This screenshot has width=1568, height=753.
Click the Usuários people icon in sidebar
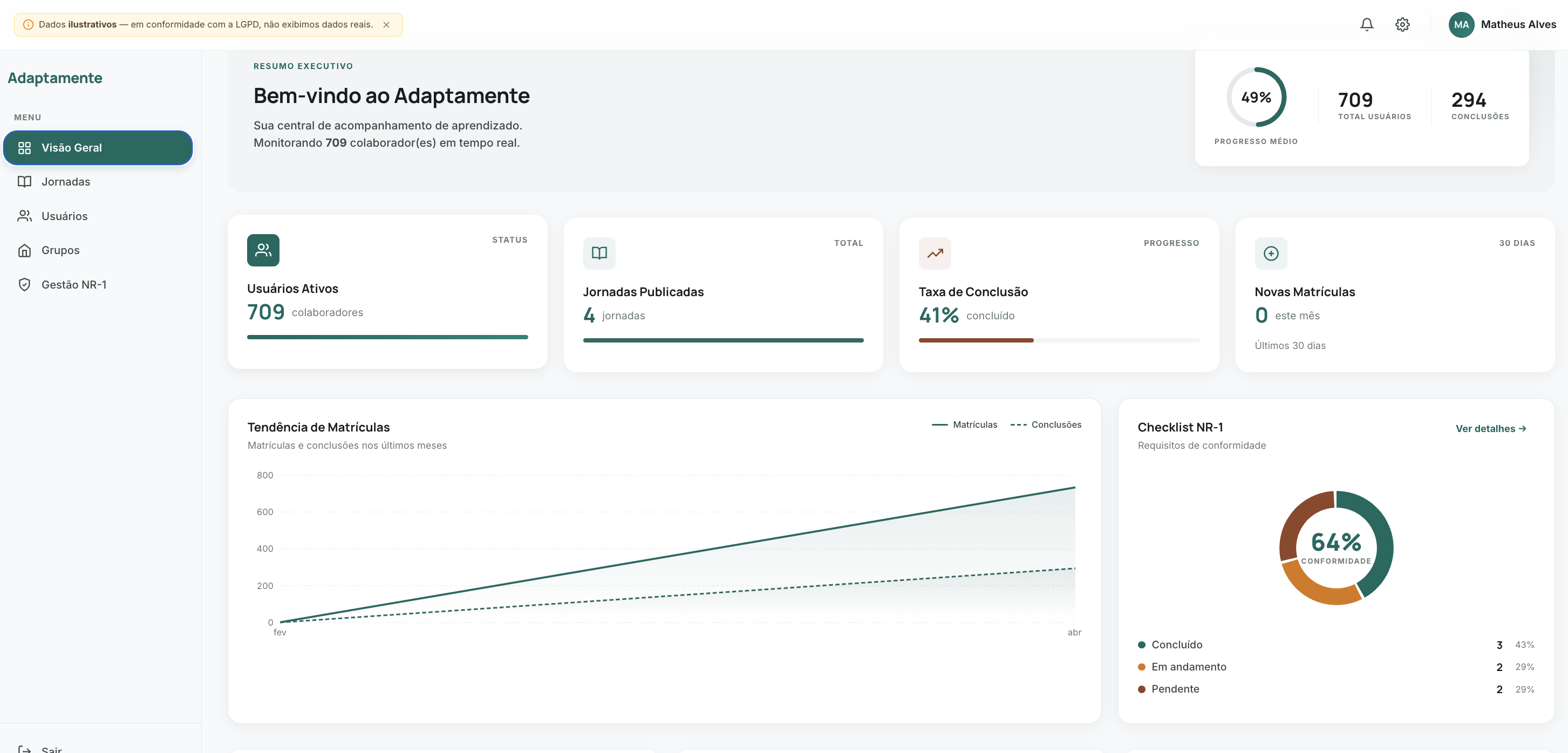[24, 216]
